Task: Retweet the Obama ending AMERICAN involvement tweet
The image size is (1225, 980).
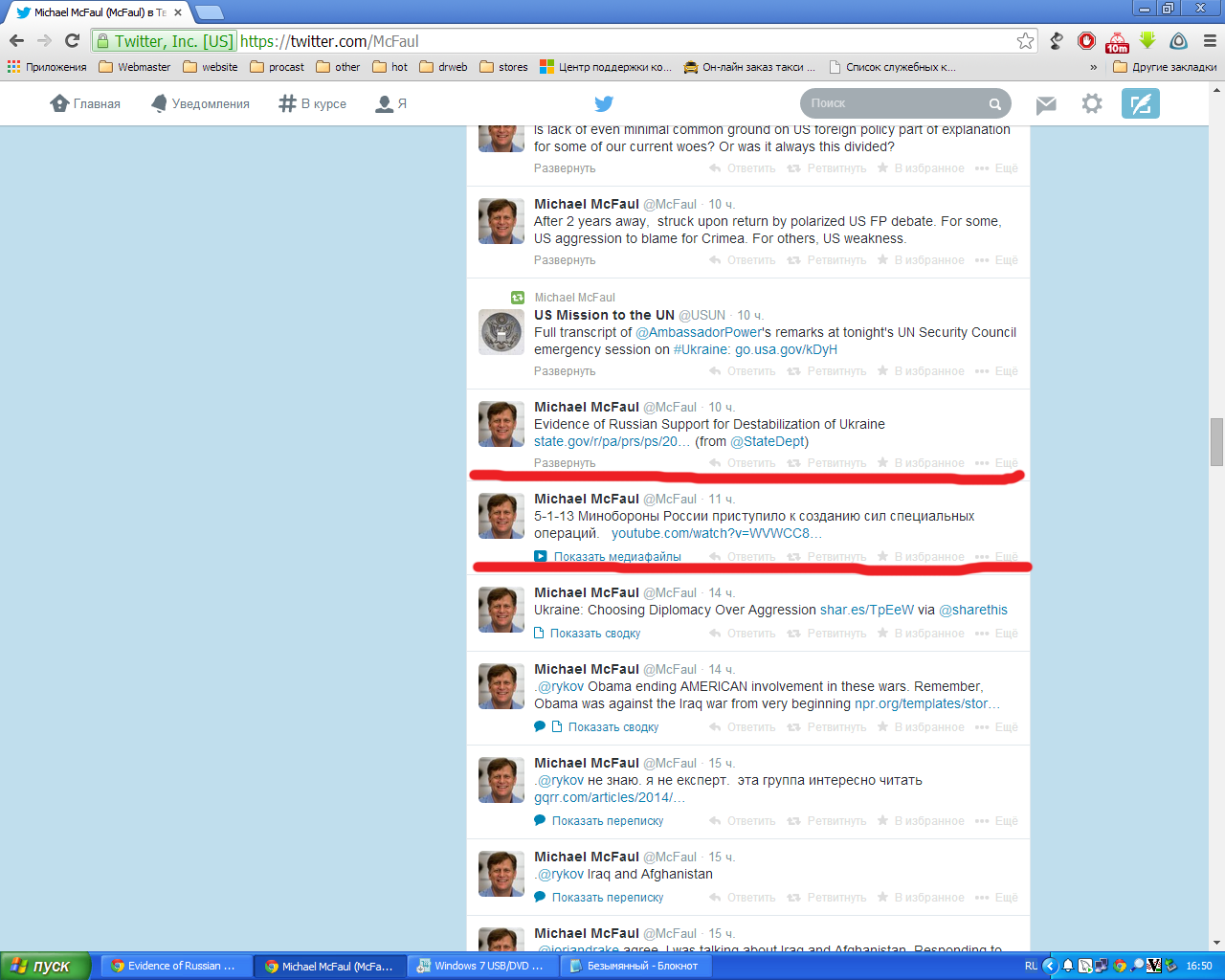Action: tap(827, 727)
